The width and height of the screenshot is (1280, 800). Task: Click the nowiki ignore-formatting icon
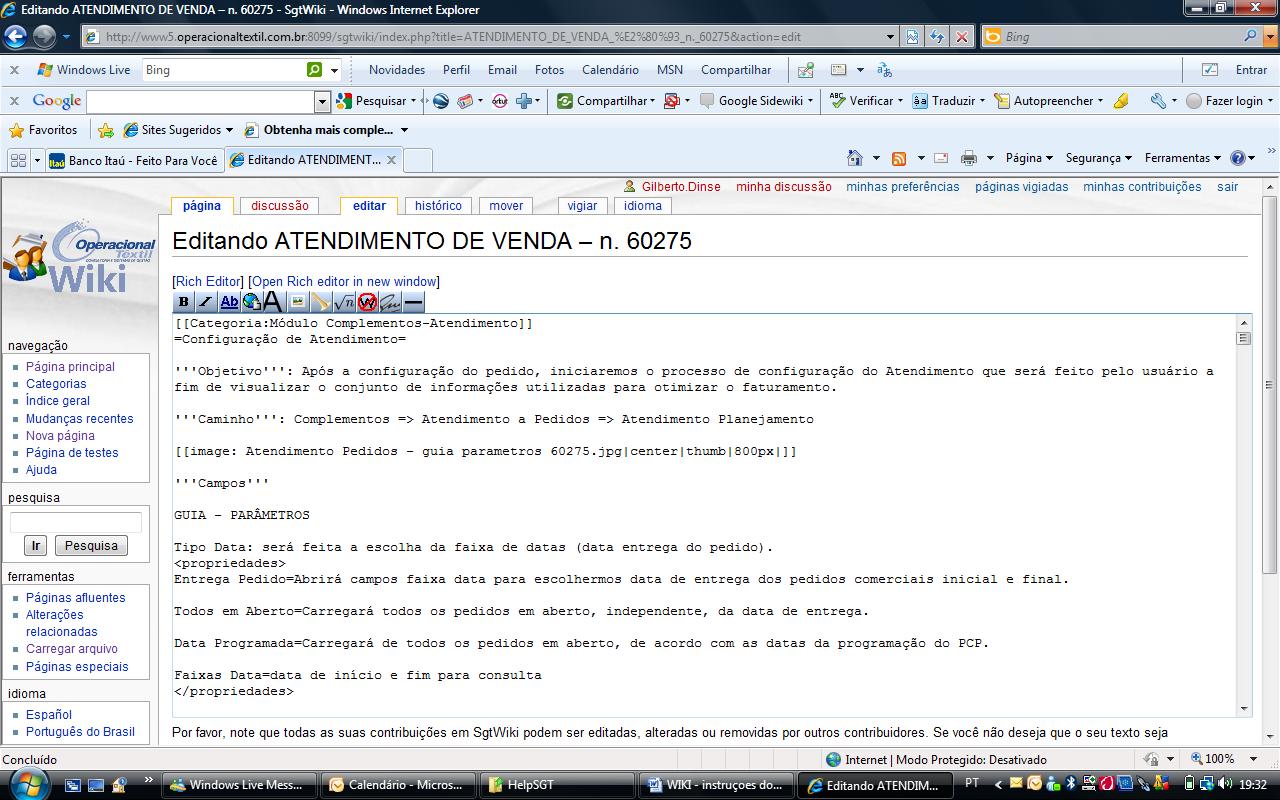click(x=367, y=302)
